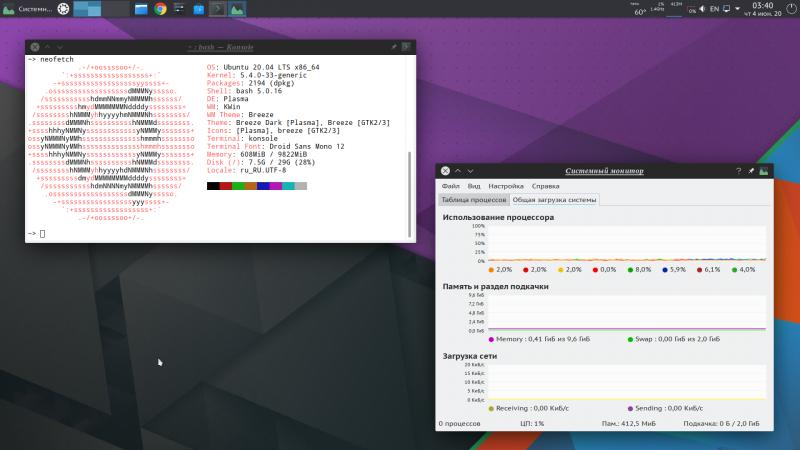800x450 pixels.
Task: Pin System Monitor window on all desktops
Action: tap(751, 171)
